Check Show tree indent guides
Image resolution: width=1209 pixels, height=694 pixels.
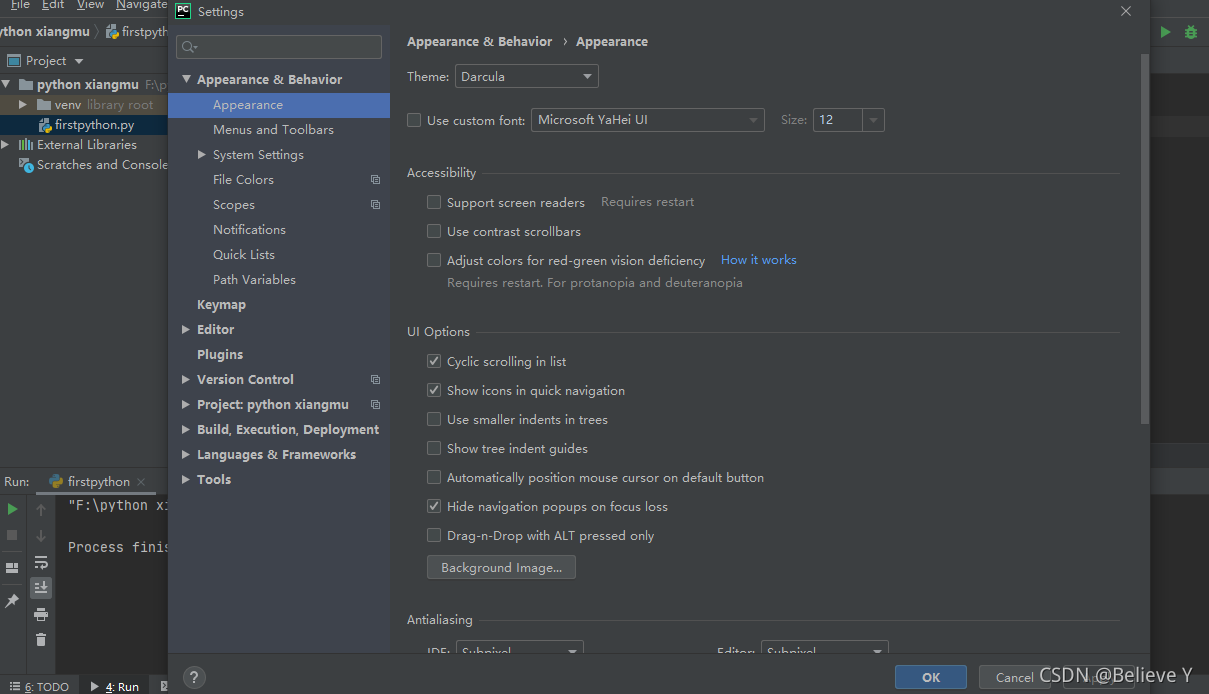(x=434, y=448)
